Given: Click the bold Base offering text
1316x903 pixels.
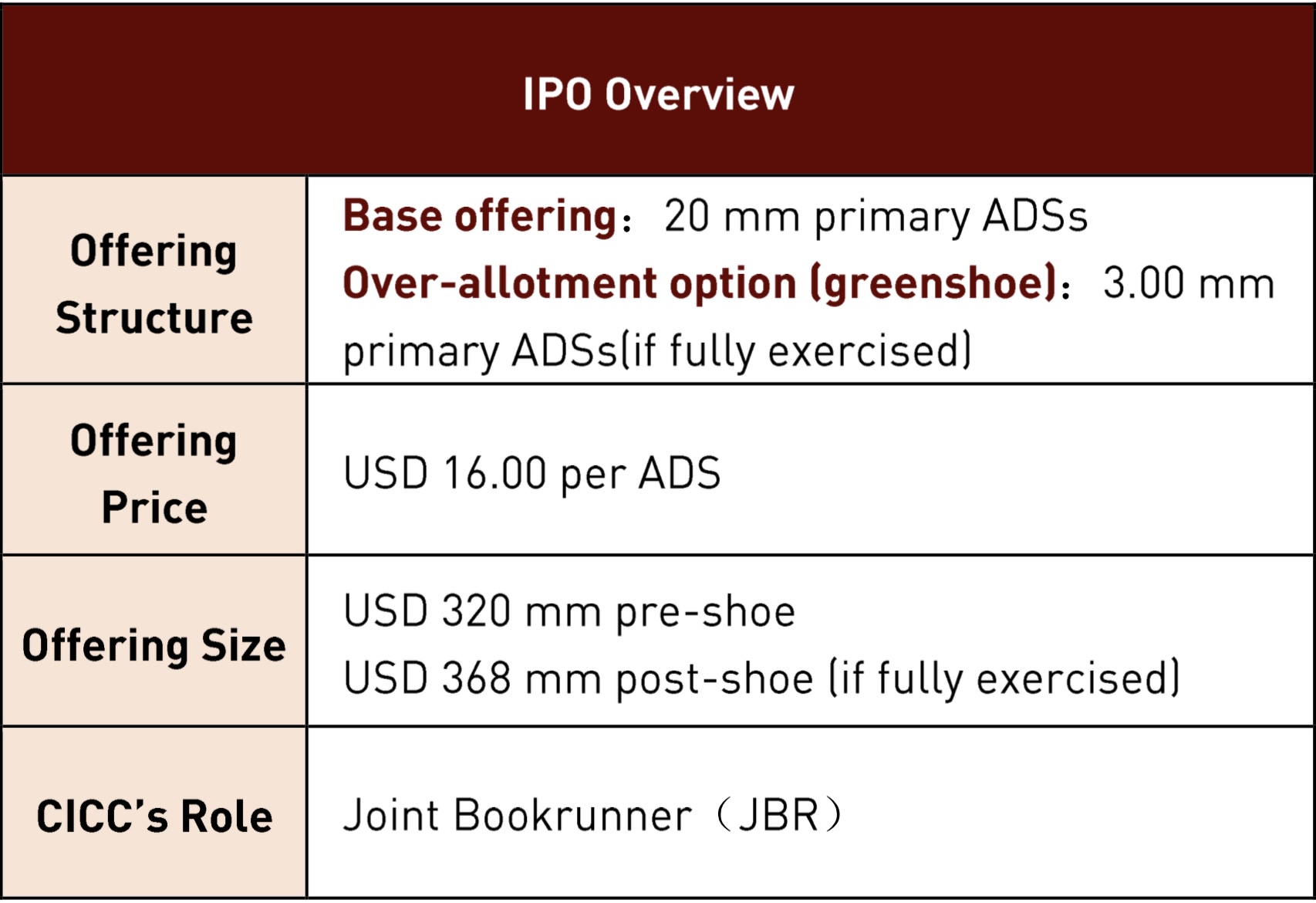Looking at the screenshot, I should pyautogui.click(x=479, y=215).
